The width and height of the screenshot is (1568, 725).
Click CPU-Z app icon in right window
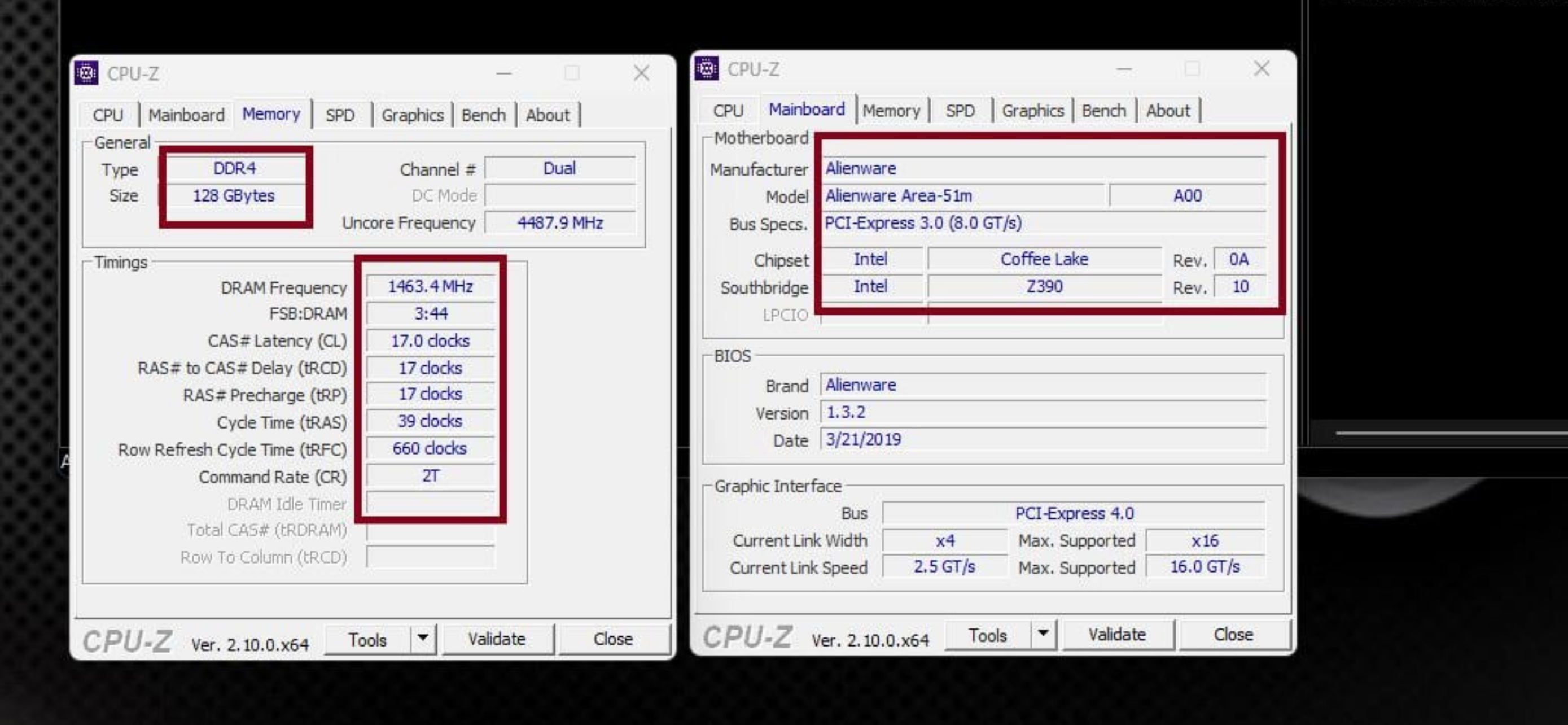(x=706, y=69)
